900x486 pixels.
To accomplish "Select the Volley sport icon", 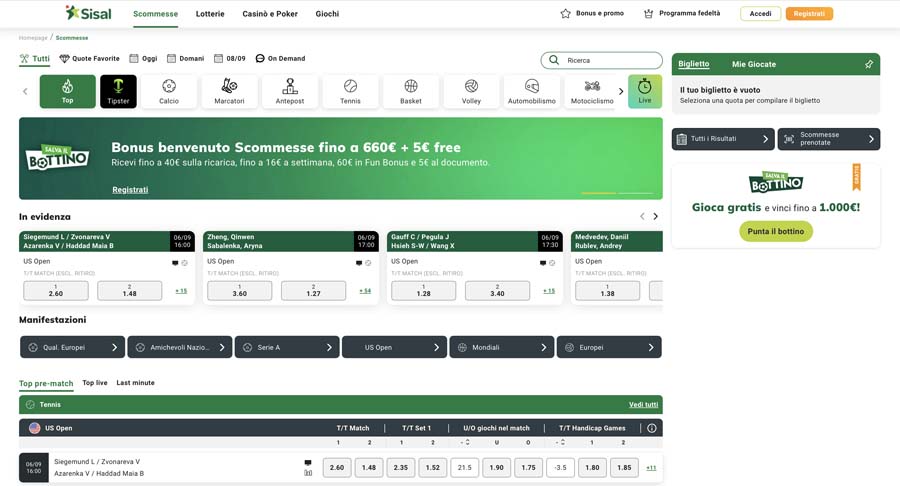I will point(471,91).
